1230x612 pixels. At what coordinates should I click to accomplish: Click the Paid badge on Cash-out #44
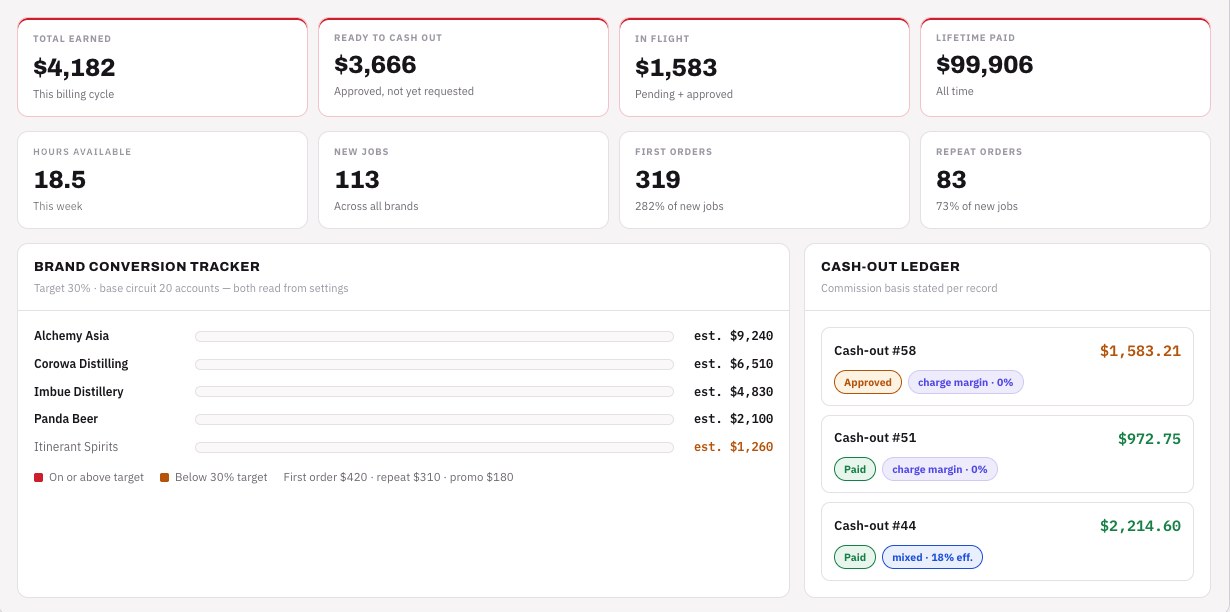point(855,557)
